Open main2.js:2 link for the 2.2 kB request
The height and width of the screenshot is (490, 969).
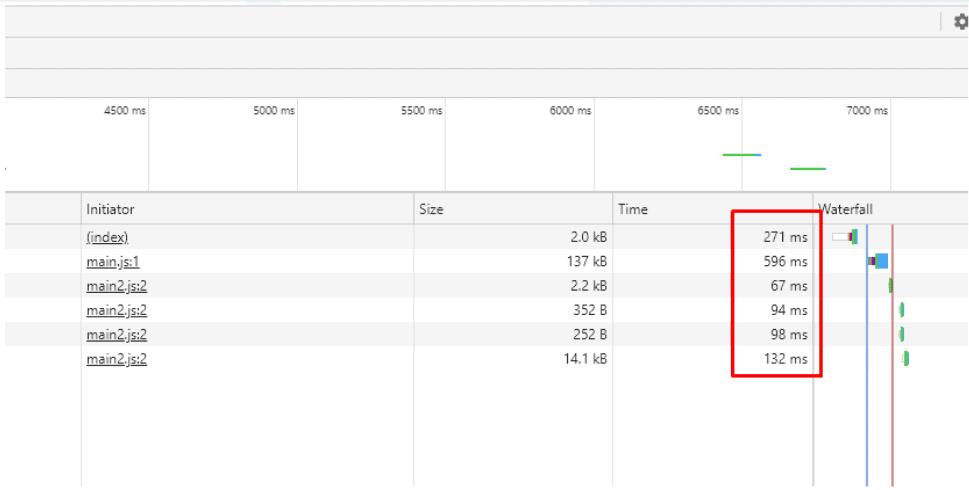[117, 286]
